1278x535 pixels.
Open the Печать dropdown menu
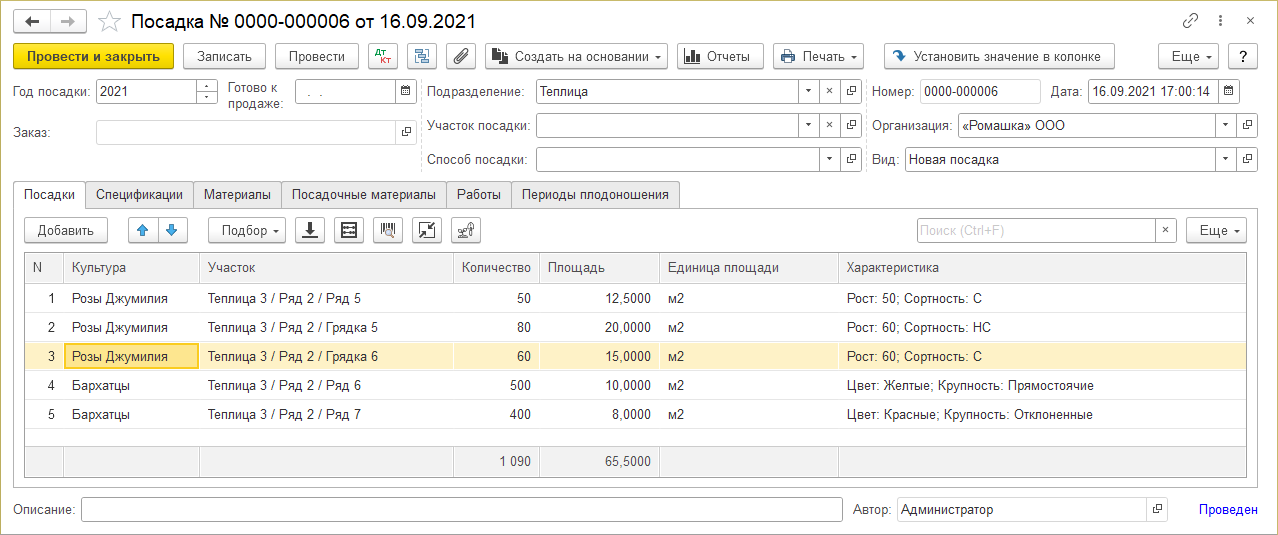point(818,57)
